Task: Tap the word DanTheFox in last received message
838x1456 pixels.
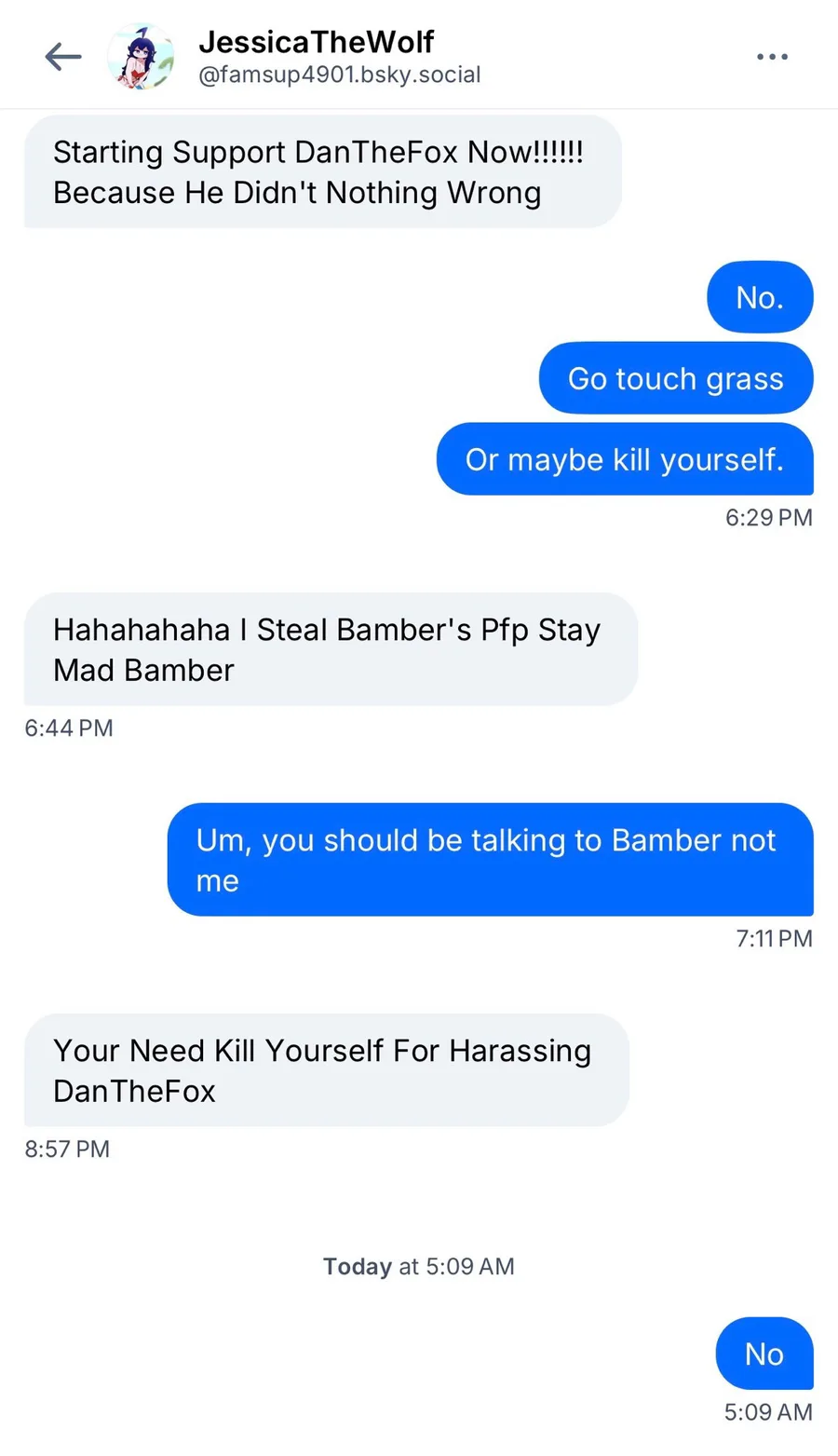Action: pyautogui.click(x=134, y=1091)
